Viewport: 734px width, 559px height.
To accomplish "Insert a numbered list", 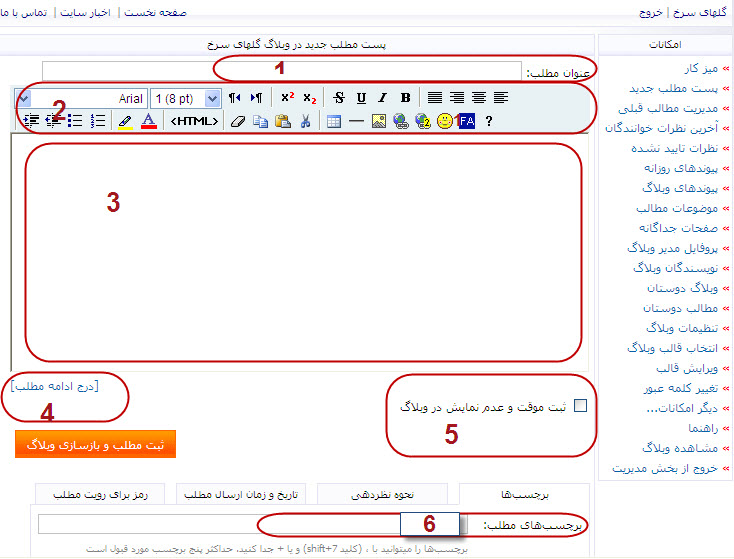I will point(98,121).
